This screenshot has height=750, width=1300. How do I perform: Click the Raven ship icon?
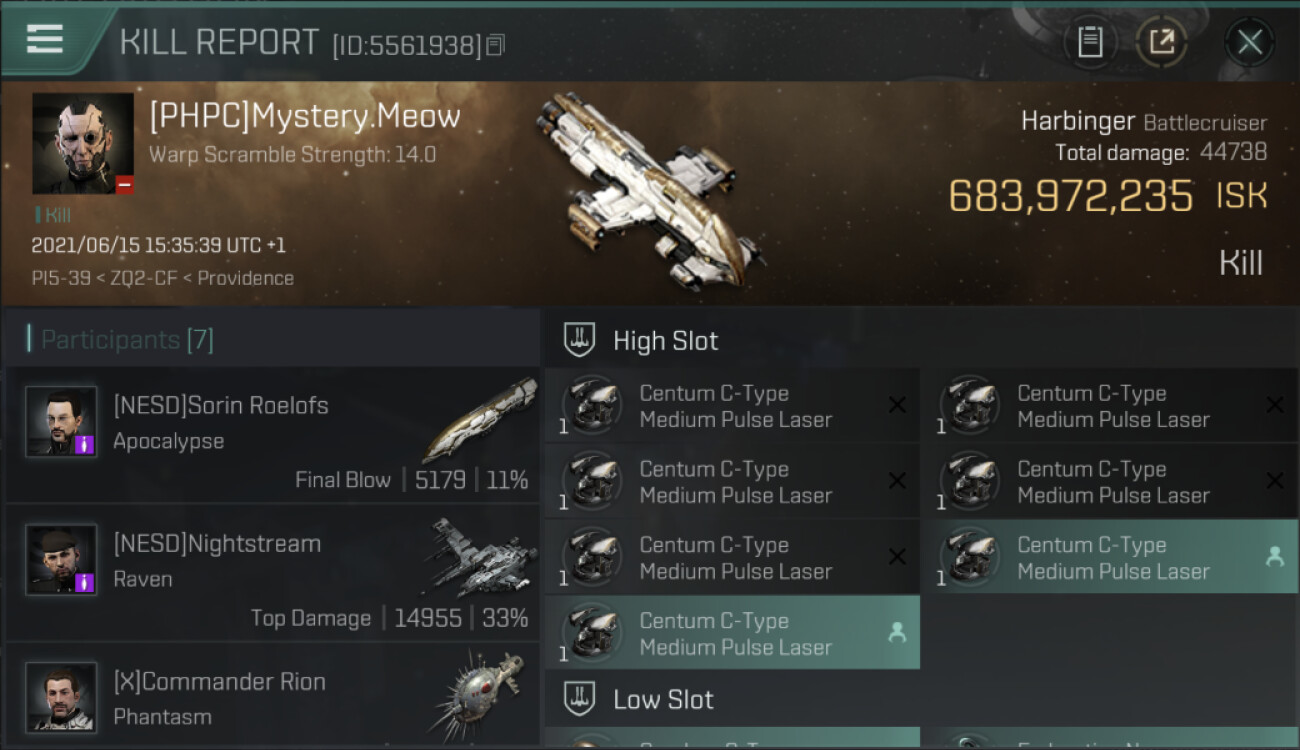(x=479, y=558)
